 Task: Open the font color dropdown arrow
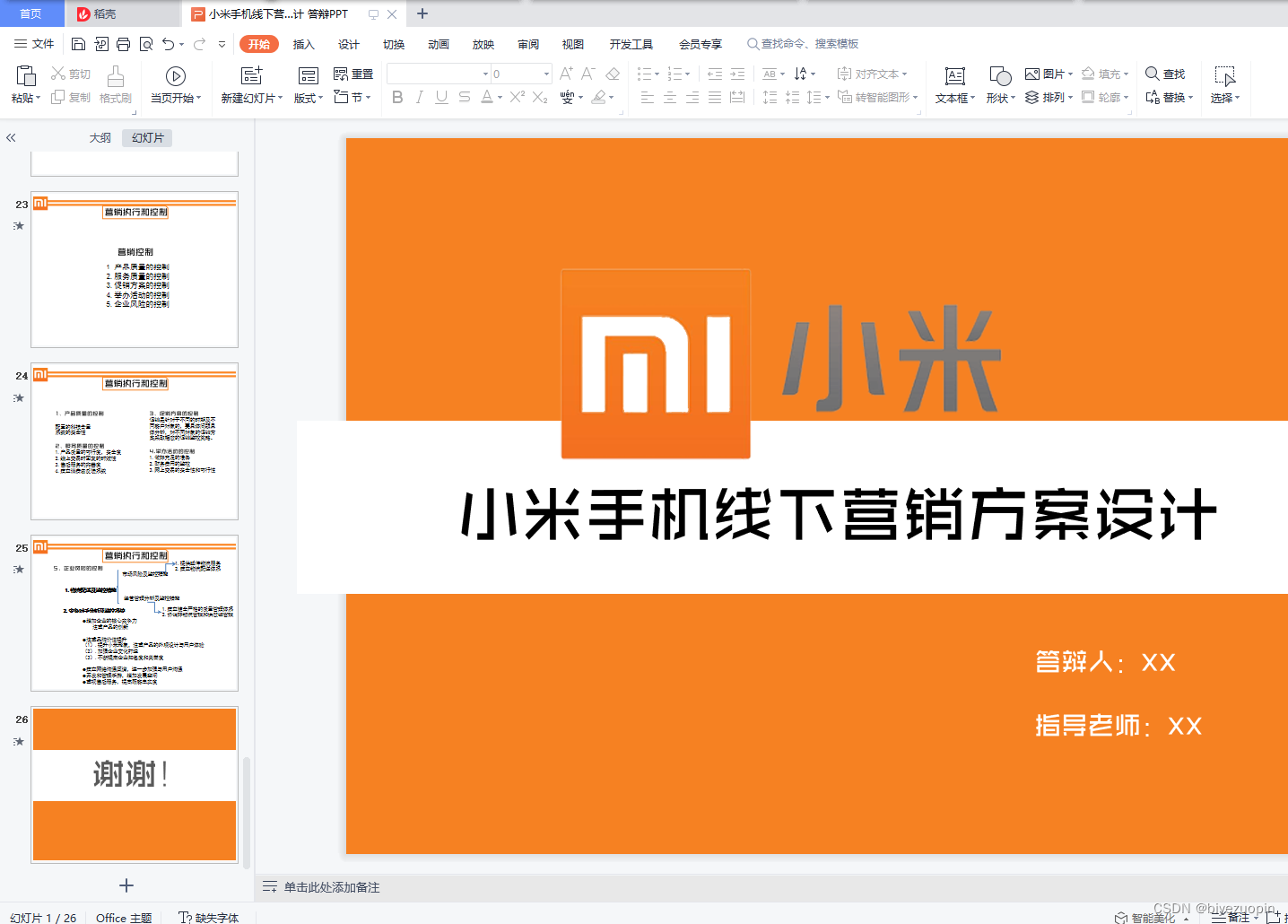(x=500, y=97)
